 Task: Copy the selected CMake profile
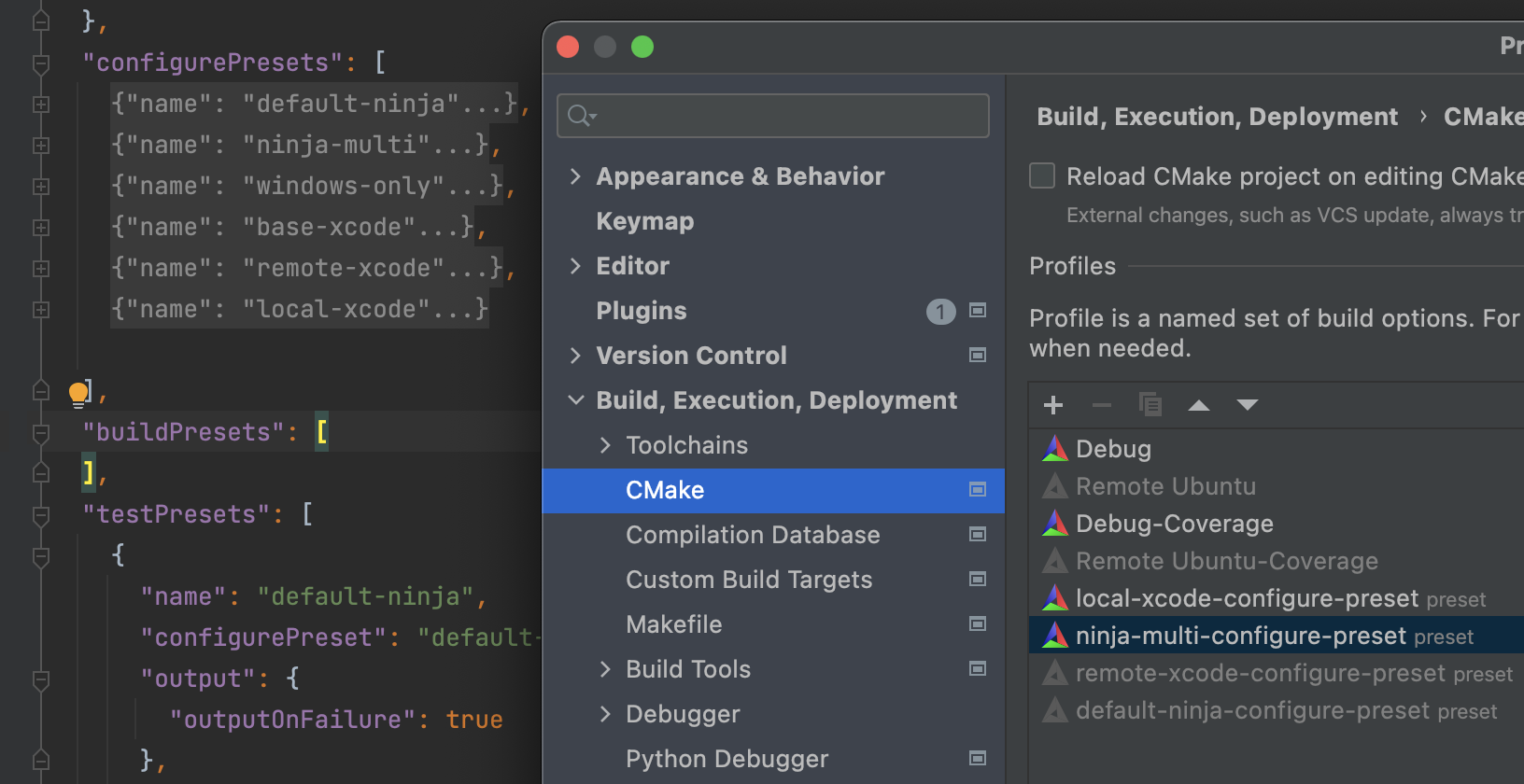(x=1150, y=405)
